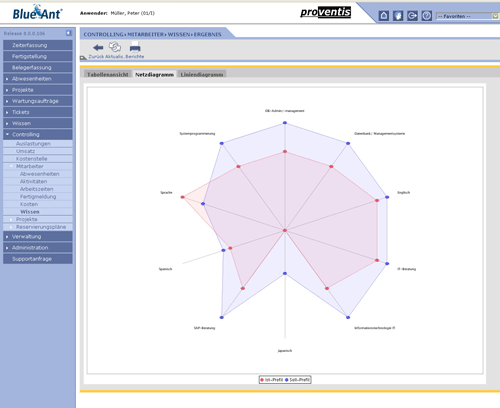Image resolution: width=500 pixels, height=408 pixels.
Task: Click the user name Müller, Peter
Action: point(133,13)
